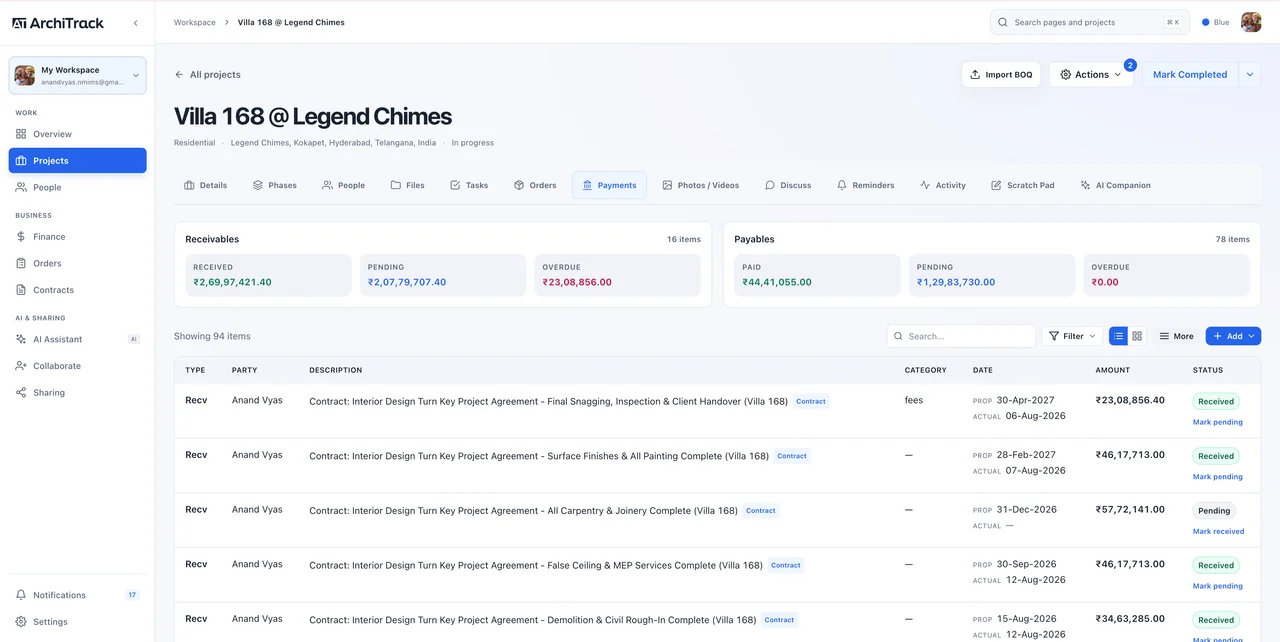Expand the Mark Completed split arrow
This screenshot has width=1280, height=642.
pyautogui.click(x=1250, y=75)
